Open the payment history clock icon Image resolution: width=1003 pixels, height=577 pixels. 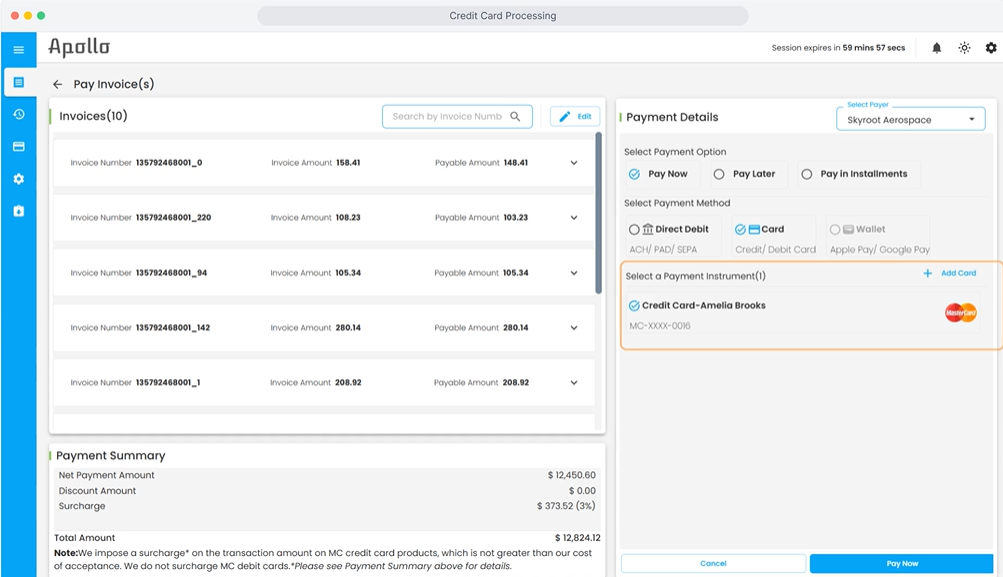point(18,114)
